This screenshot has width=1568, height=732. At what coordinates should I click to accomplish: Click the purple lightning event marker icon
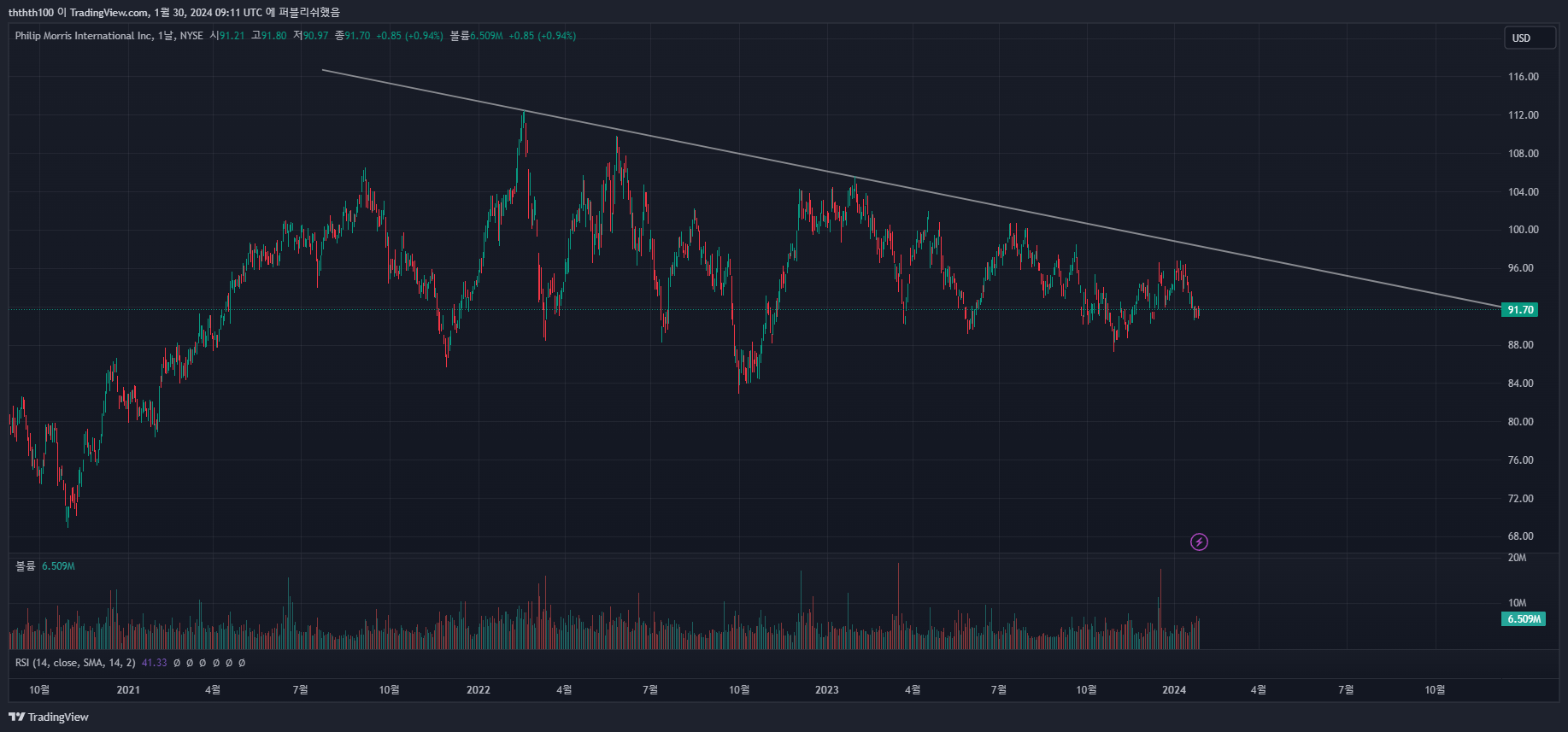click(1199, 542)
